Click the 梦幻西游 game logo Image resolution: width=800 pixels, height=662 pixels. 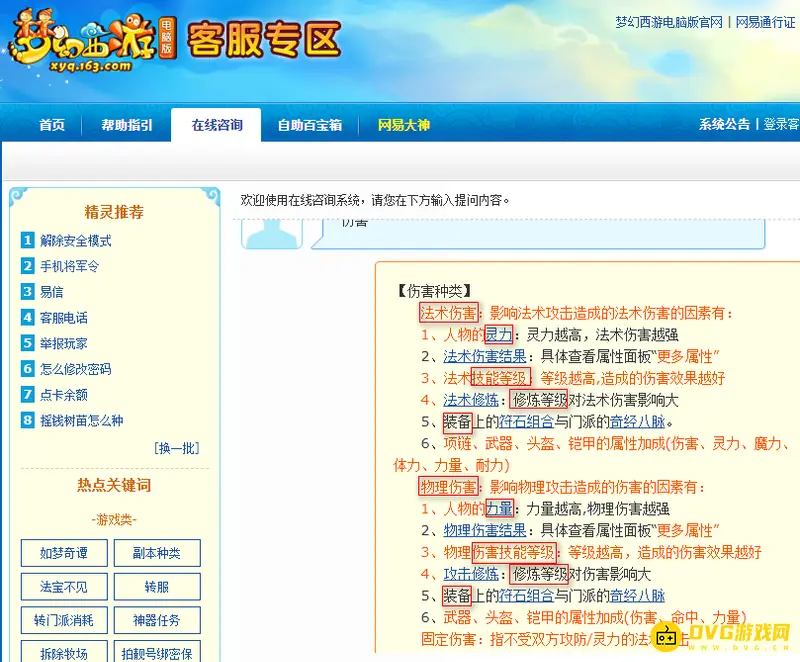pos(92,41)
